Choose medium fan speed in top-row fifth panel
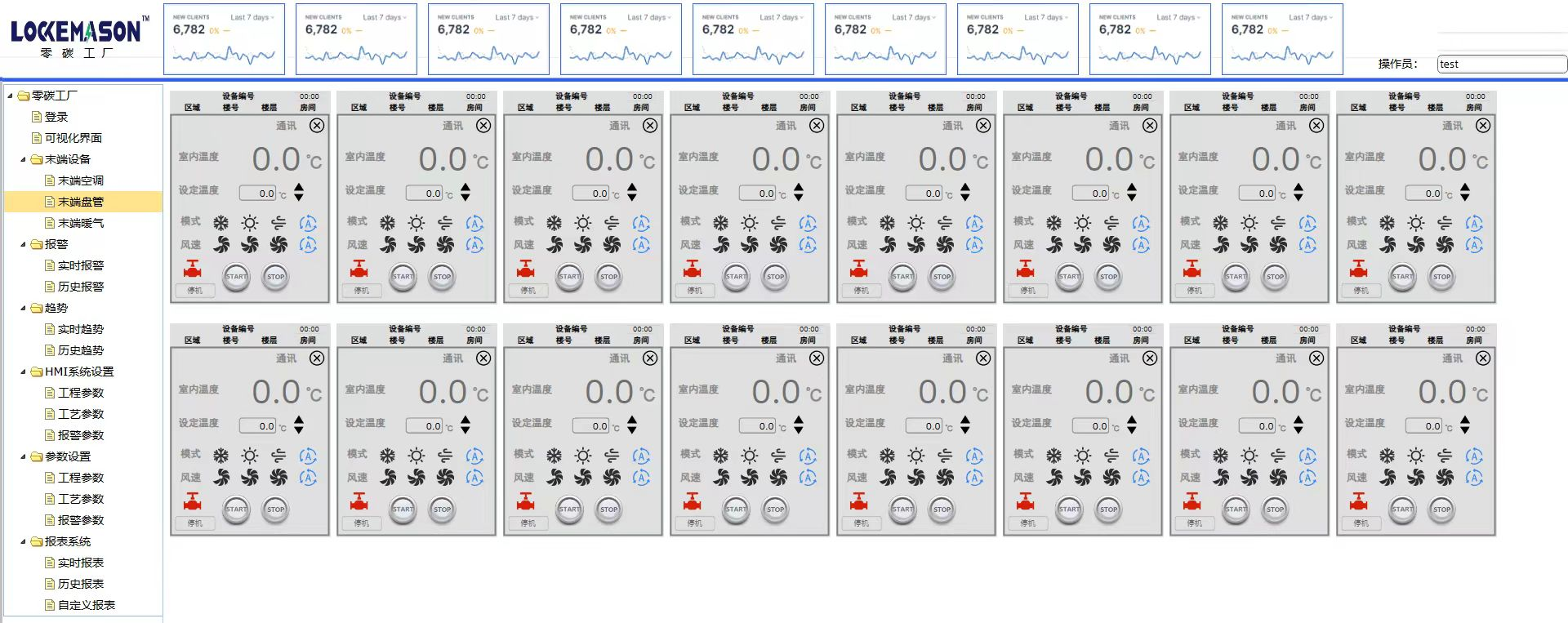The image size is (1568, 623). (916, 244)
